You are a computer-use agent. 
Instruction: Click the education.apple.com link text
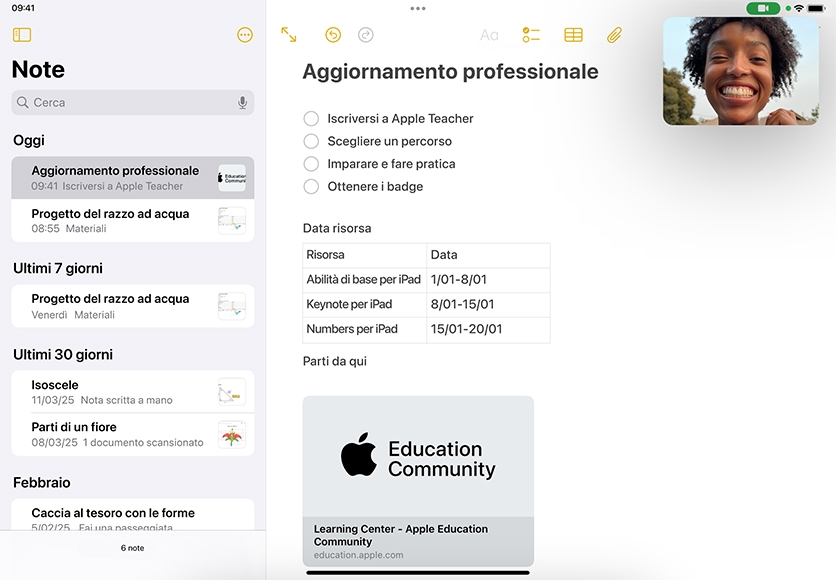358,555
